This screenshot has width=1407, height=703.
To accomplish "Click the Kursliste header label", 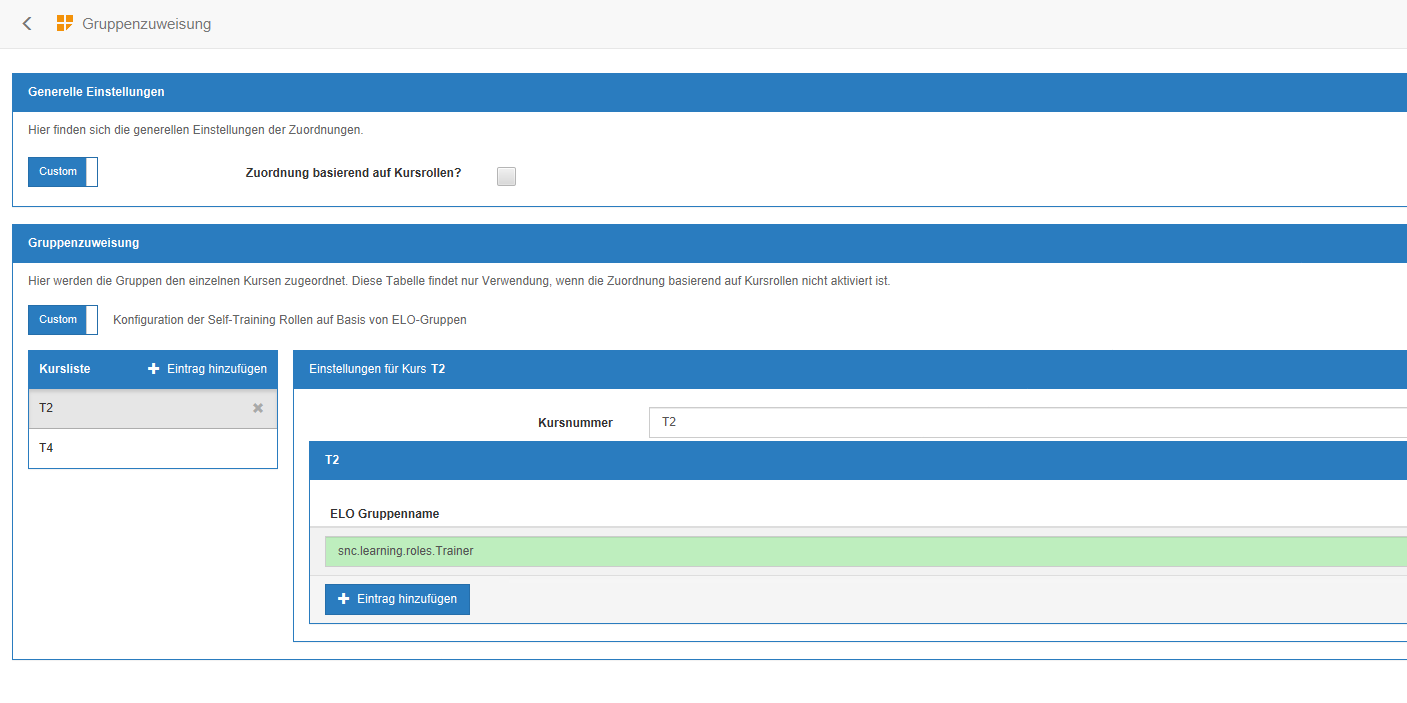I will click(65, 369).
